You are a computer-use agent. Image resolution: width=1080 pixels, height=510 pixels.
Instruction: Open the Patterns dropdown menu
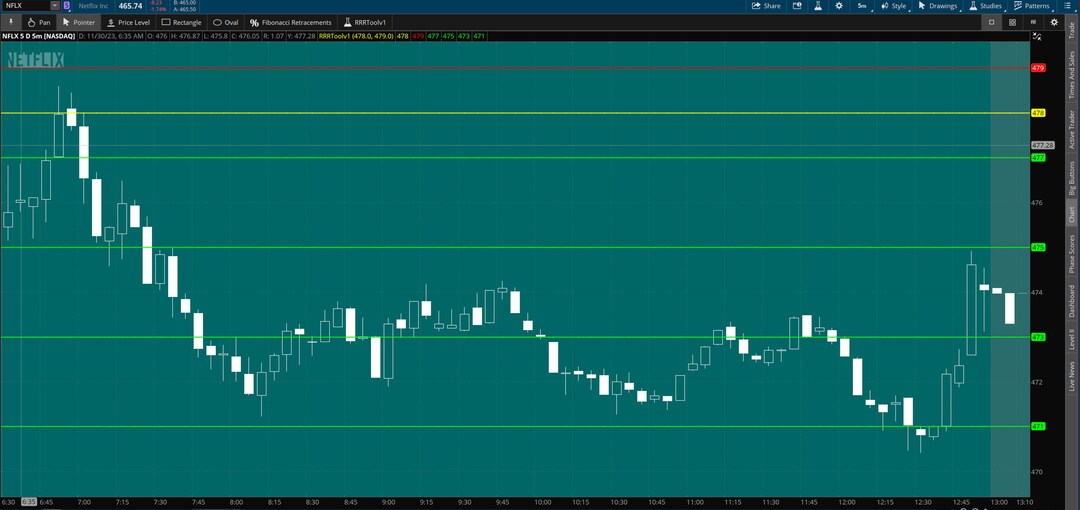(x=1032, y=6)
